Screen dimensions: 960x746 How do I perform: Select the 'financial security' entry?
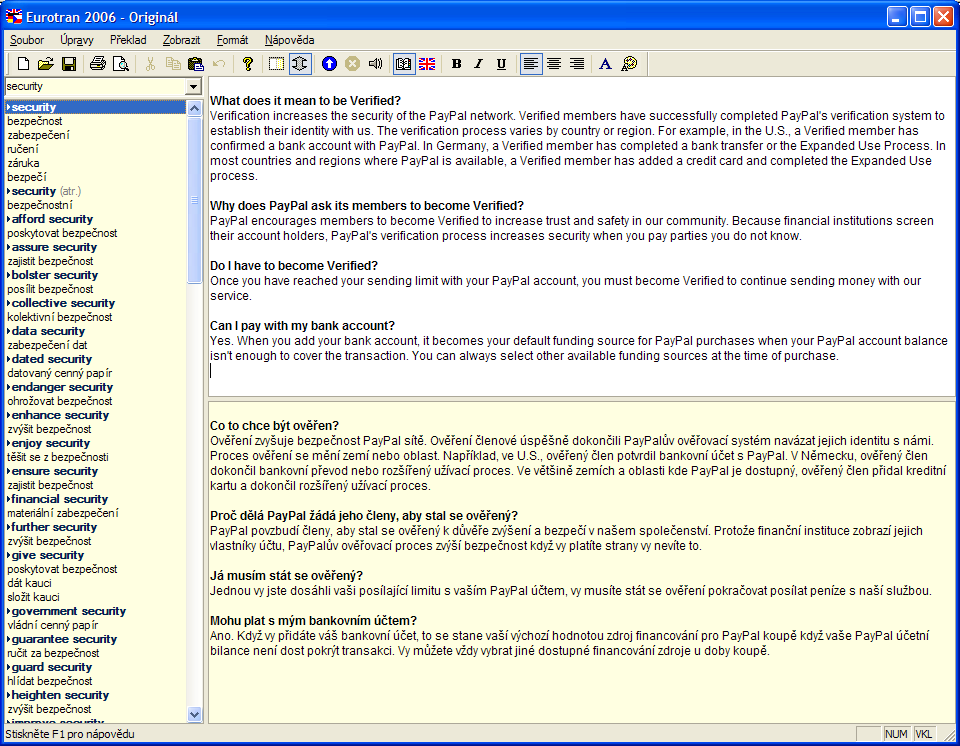(59, 499)
